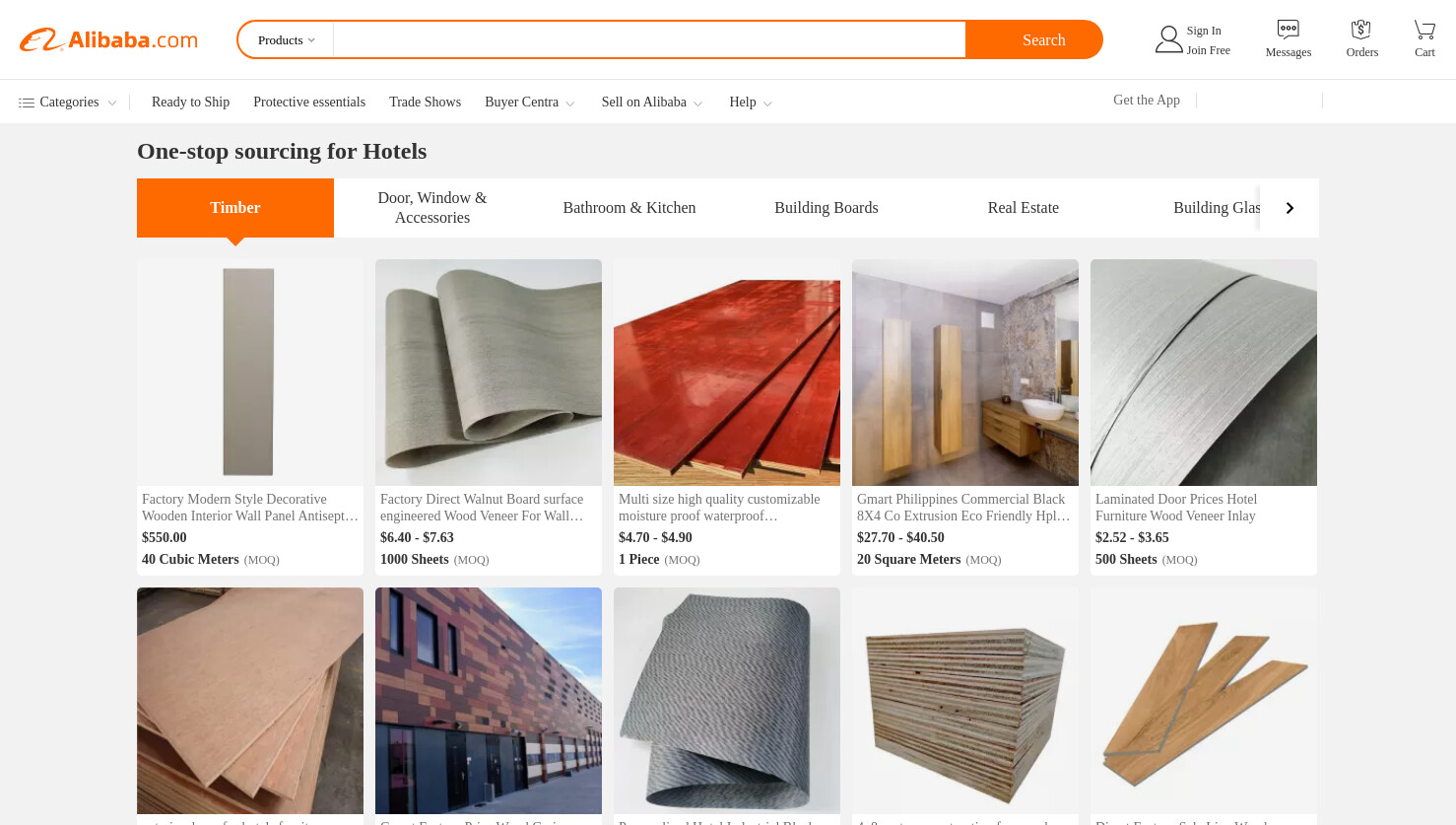Click the $550.00 price

tap(165, 538)
